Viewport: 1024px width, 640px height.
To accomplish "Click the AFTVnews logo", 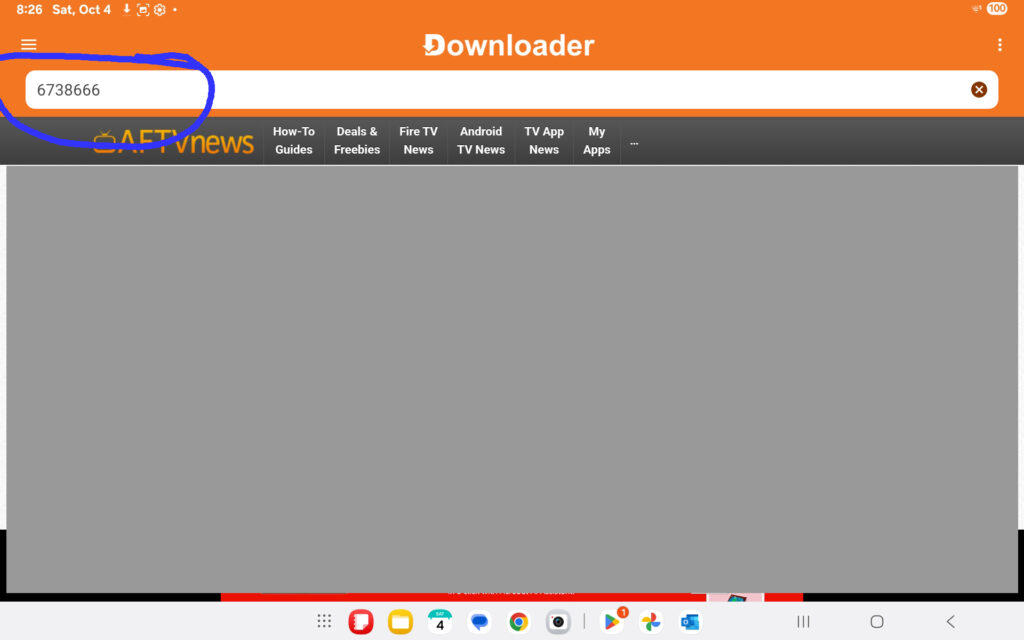I will tap(174, 142).
